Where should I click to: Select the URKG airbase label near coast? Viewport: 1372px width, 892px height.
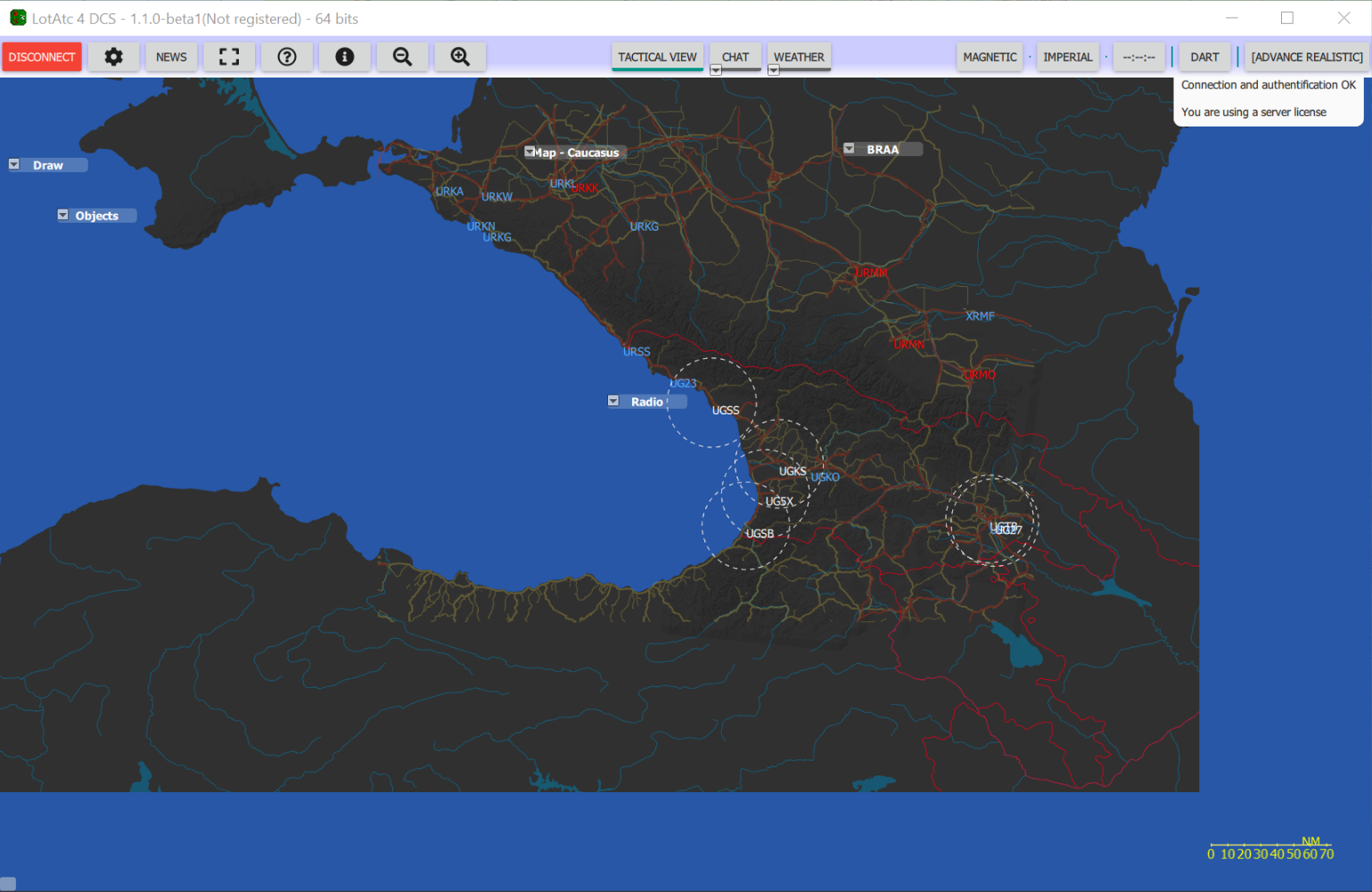(497, 237)
